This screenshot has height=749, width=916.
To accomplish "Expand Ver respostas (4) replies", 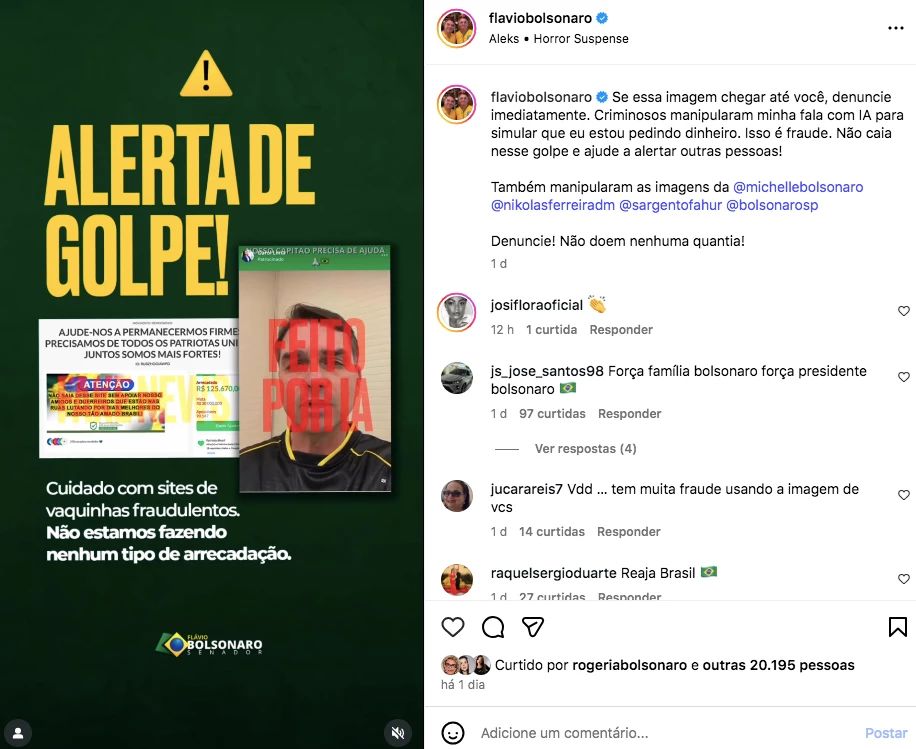I will pos(585,449).
